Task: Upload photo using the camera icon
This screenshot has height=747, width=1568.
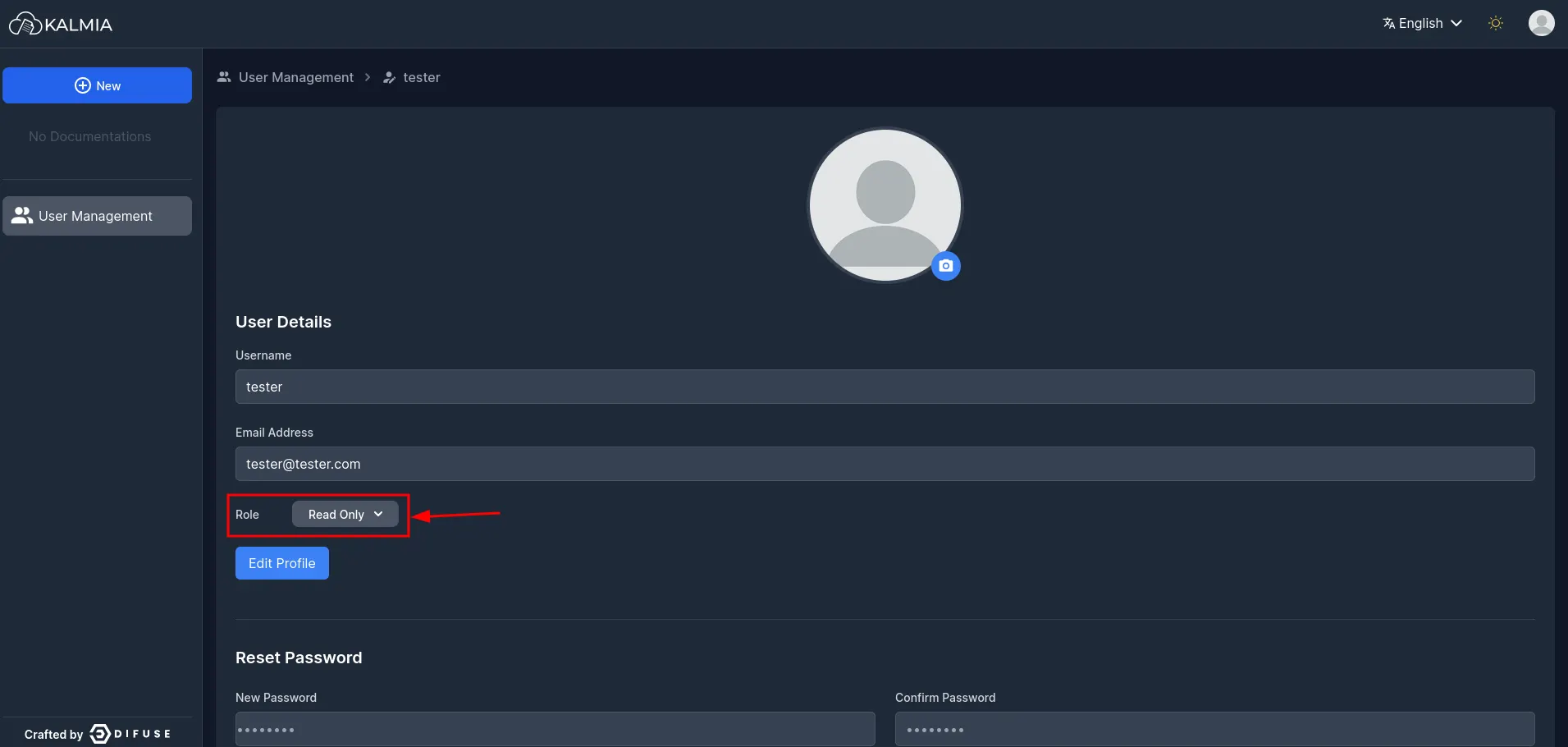Action: click(x=946, y=266)
